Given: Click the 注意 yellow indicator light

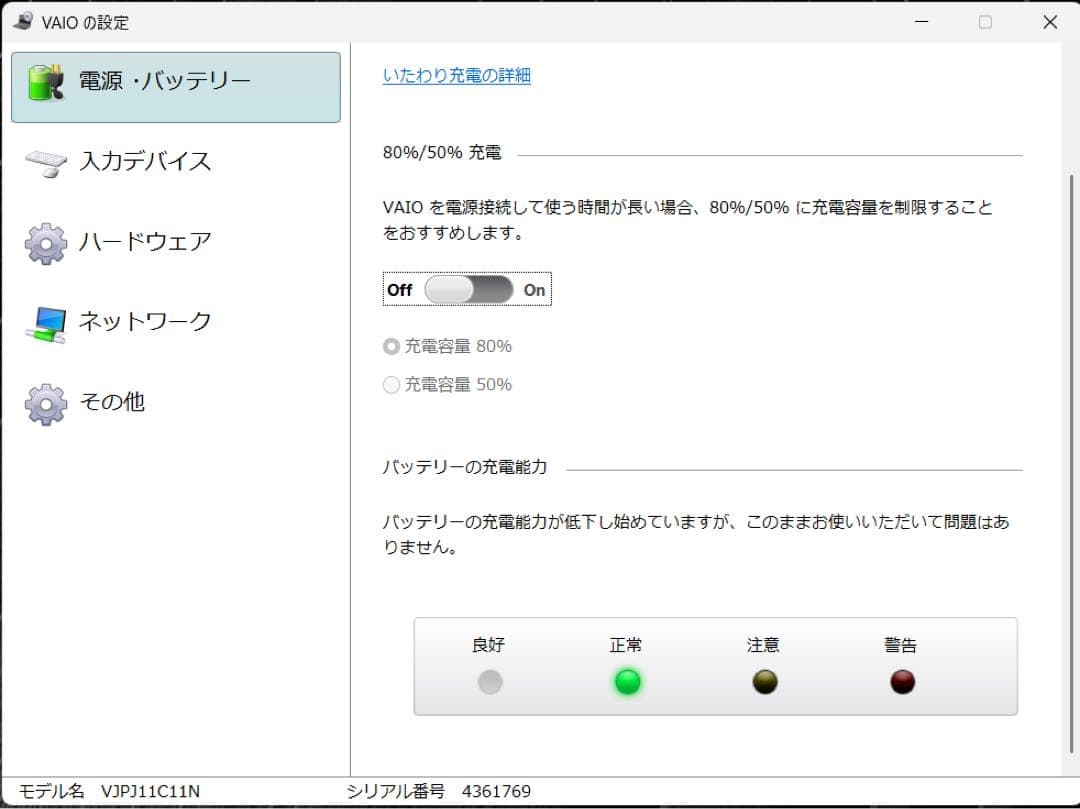Looking at the screenshot, I should [x=765, y=682].
